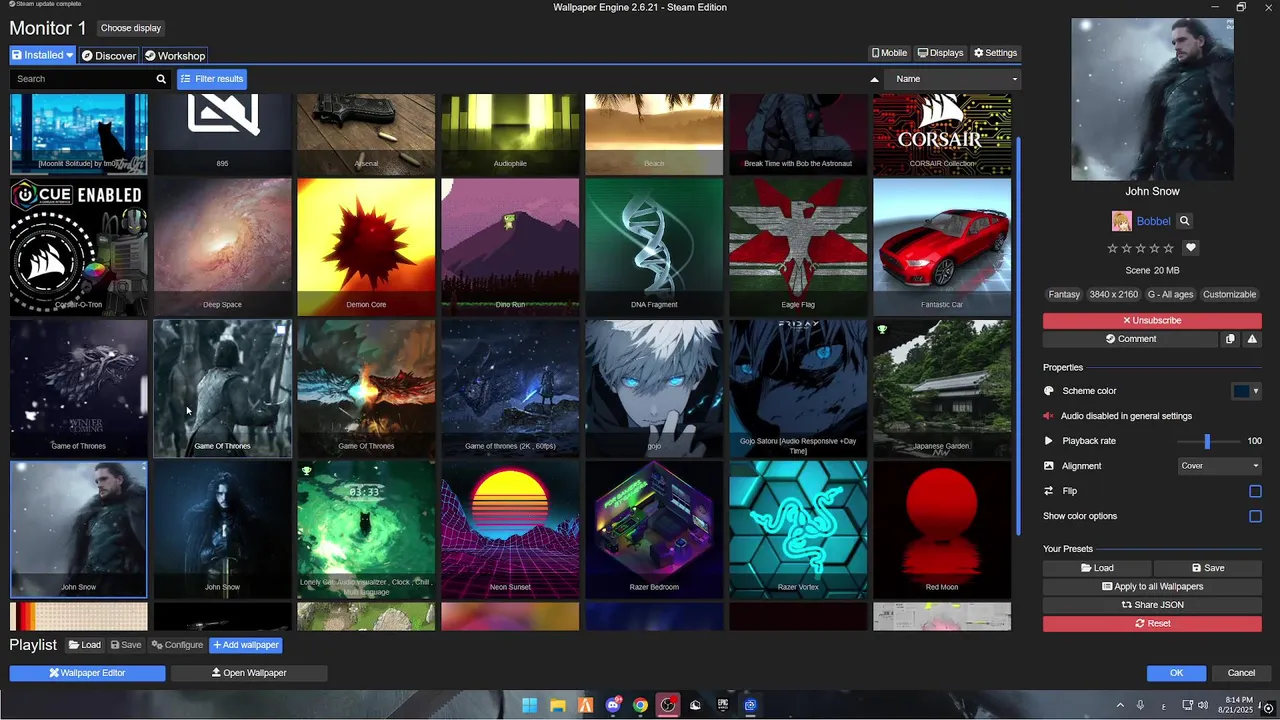Select the Fantastic Car wallpaper thumbnail
1280x720 pixels.
(x=942, y=247)
